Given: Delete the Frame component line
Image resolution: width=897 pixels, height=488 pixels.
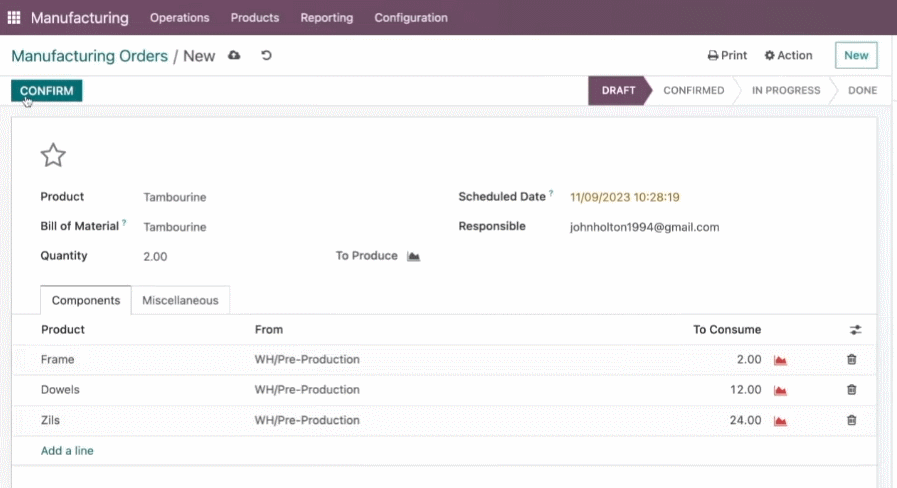Looking at the screenshot, I should pyautogui.click(x=851, y=359).
